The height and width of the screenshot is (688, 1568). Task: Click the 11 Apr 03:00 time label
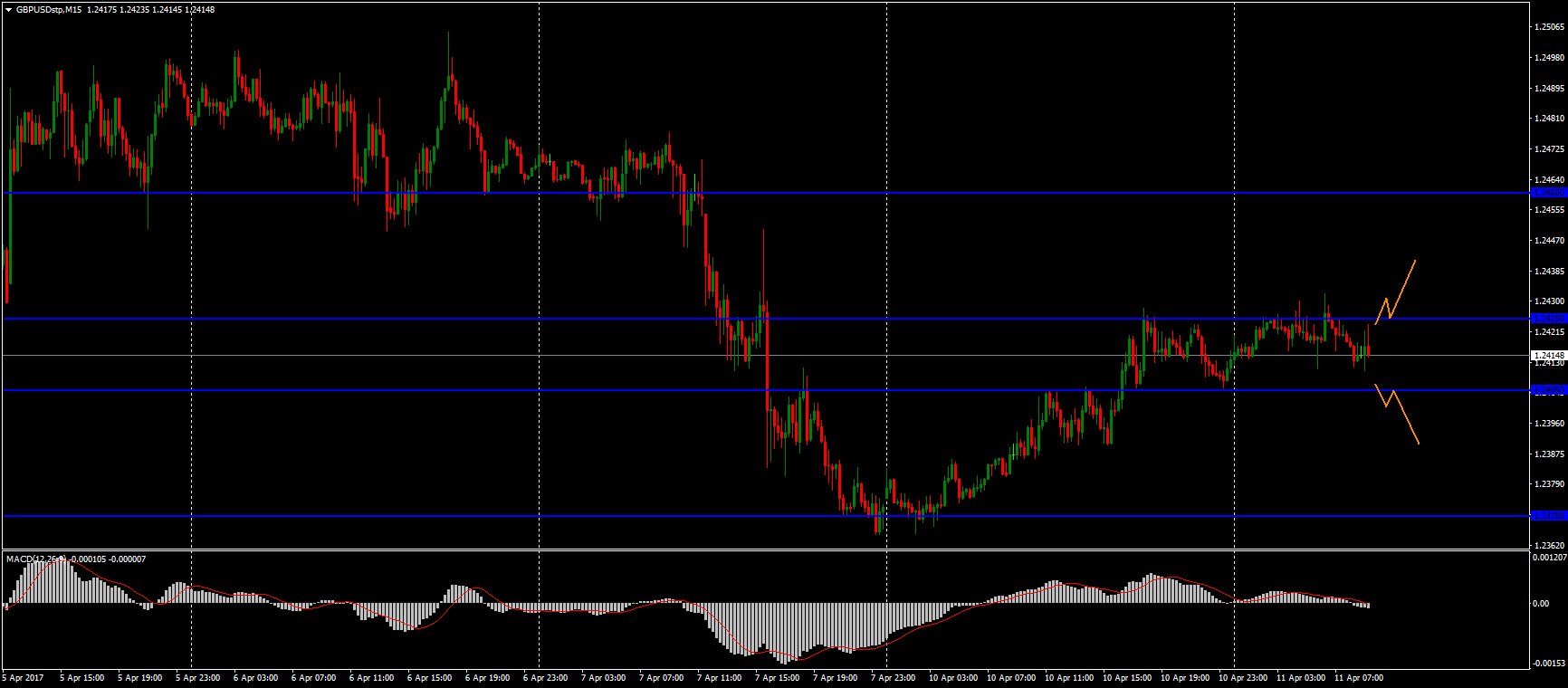point(1301,678)
